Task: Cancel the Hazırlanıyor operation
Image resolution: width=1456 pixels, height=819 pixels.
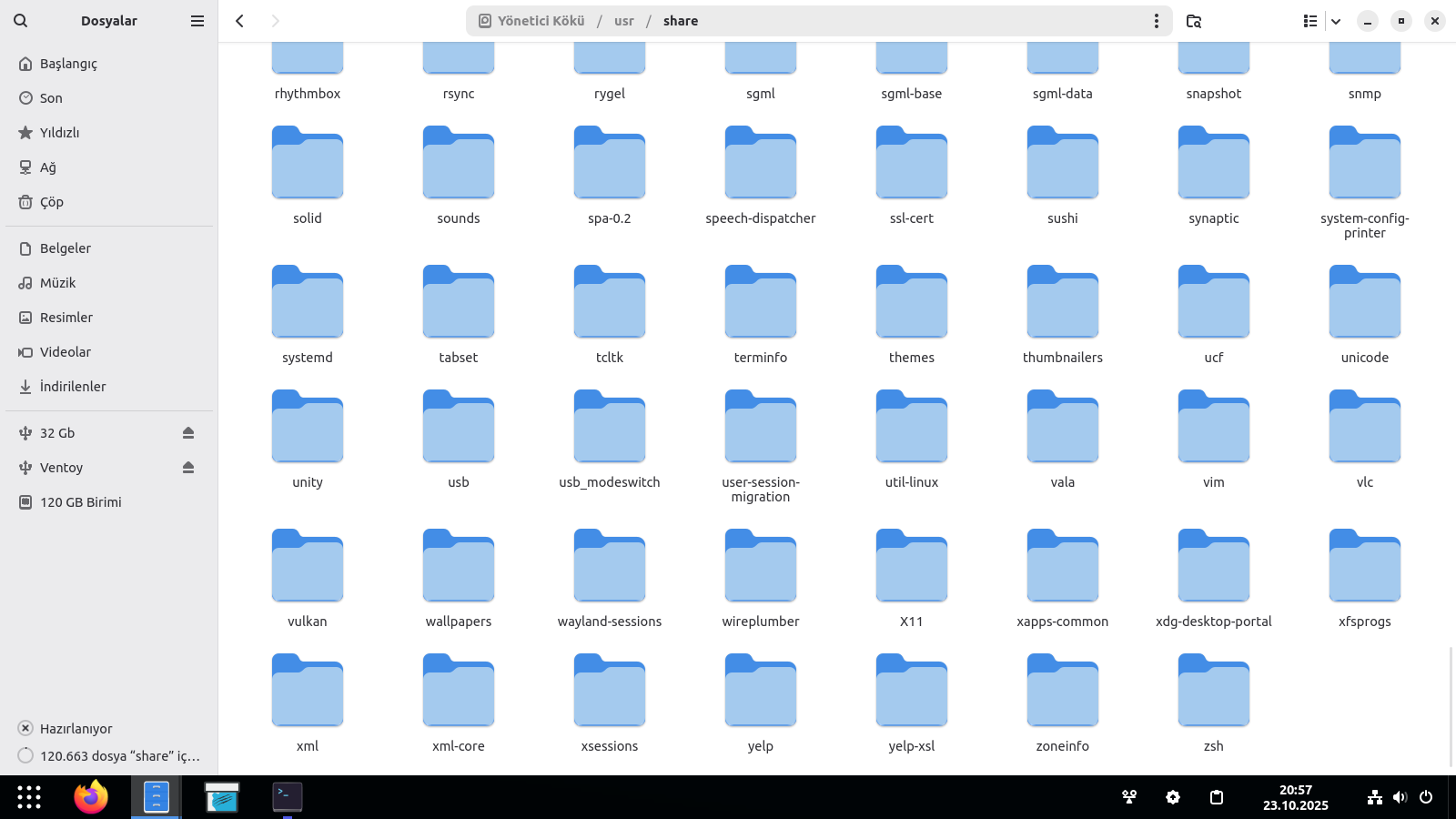Action: pos(25,728)
